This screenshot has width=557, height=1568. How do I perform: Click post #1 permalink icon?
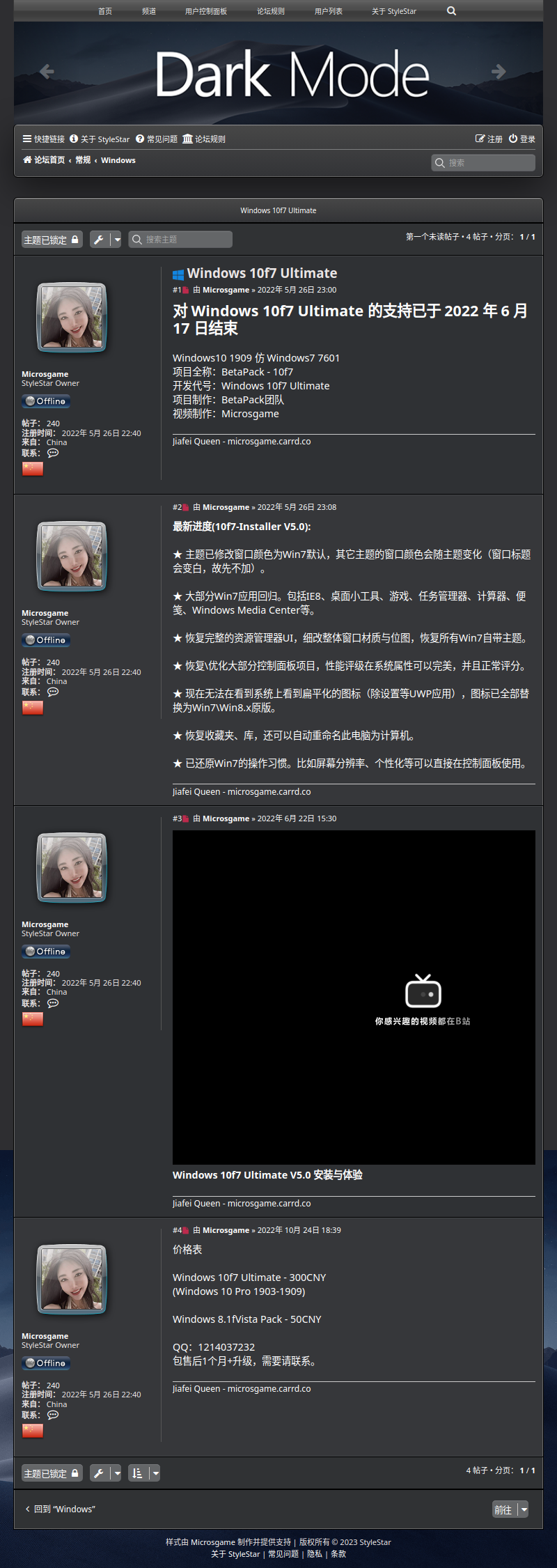pyautogui.click(x=185, y=290)
